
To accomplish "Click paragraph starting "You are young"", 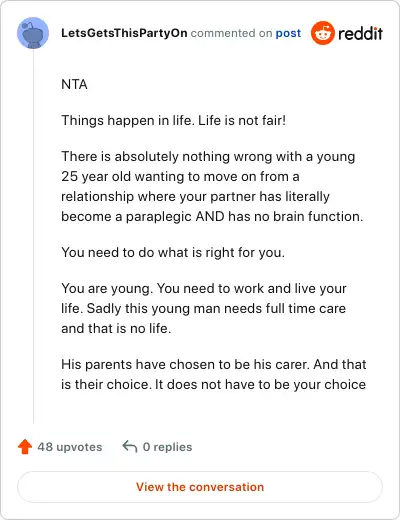I will pos(204,308).
